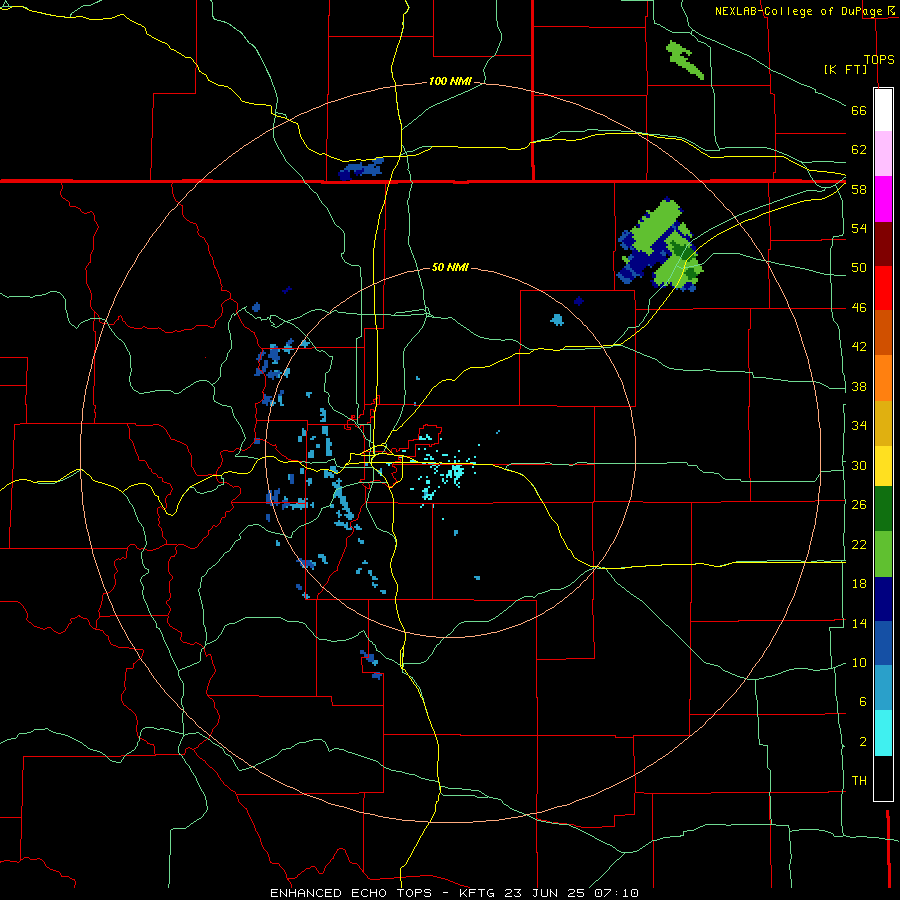Click the small green echo streak at top right
Image resolution: width=900 pixels, height=900 pixels.
pos(684,59)
